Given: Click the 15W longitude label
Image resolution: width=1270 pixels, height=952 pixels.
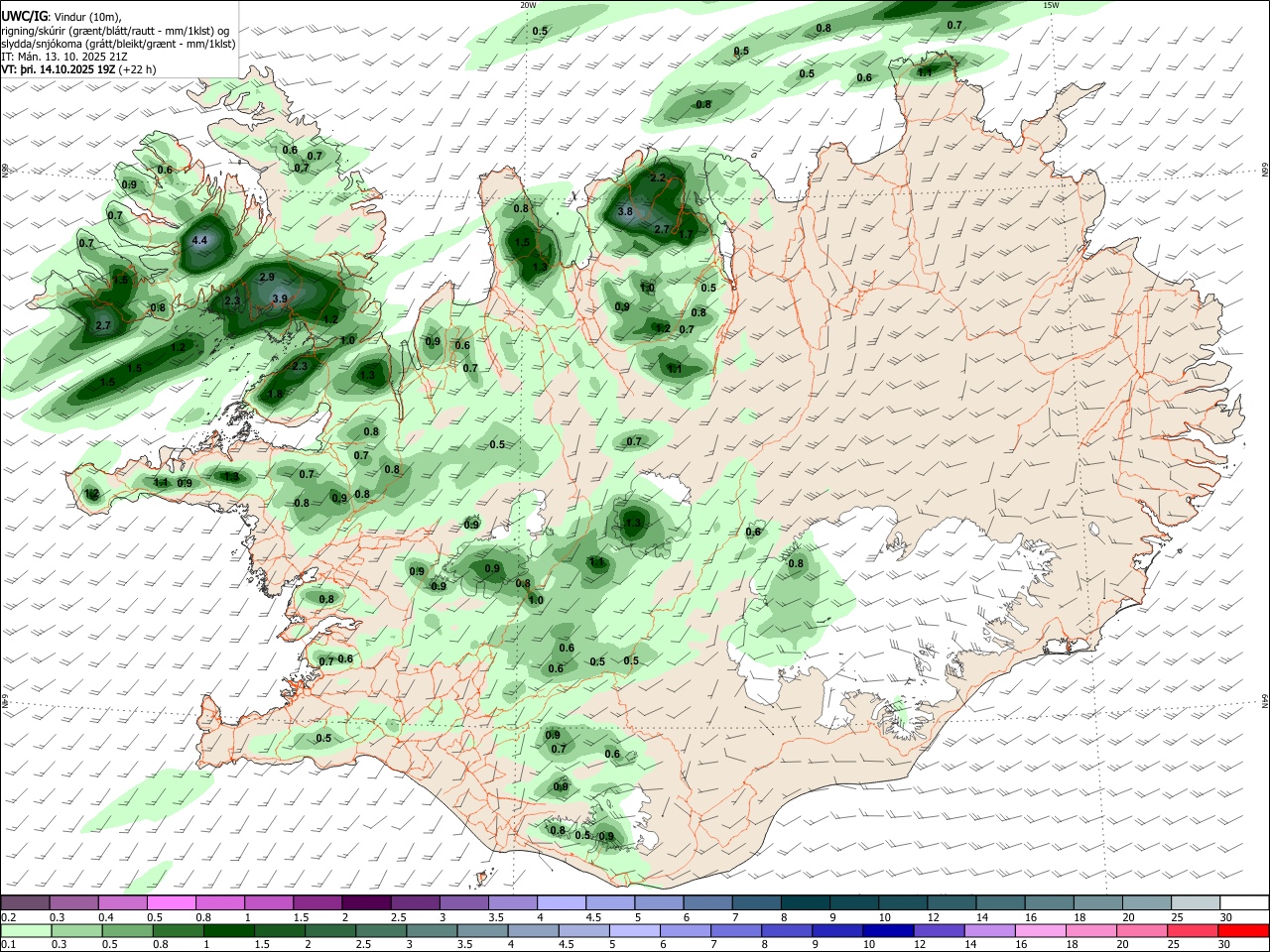Looking at the screenshot, I should click(x=1051, y=5).
